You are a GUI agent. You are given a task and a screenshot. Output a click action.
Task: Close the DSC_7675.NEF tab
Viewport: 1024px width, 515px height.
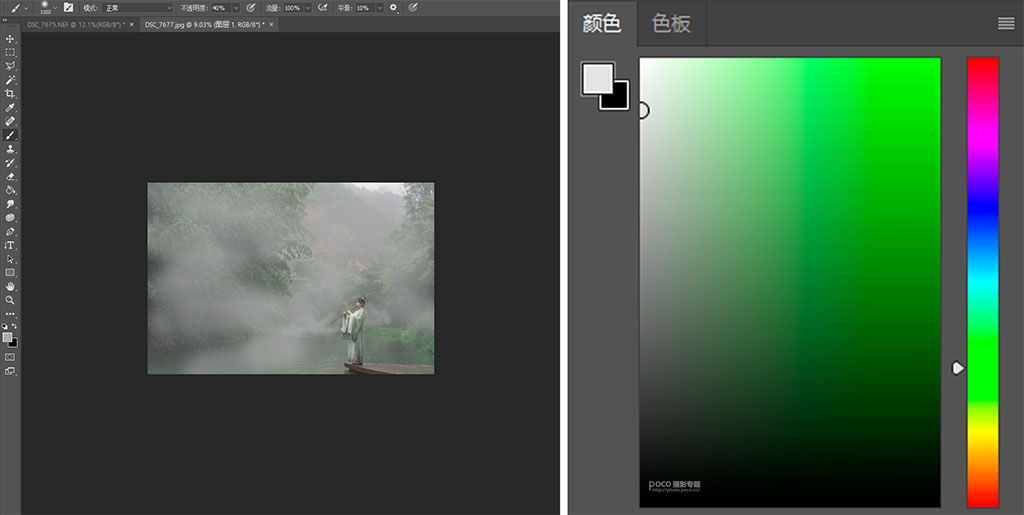point(132,24)
